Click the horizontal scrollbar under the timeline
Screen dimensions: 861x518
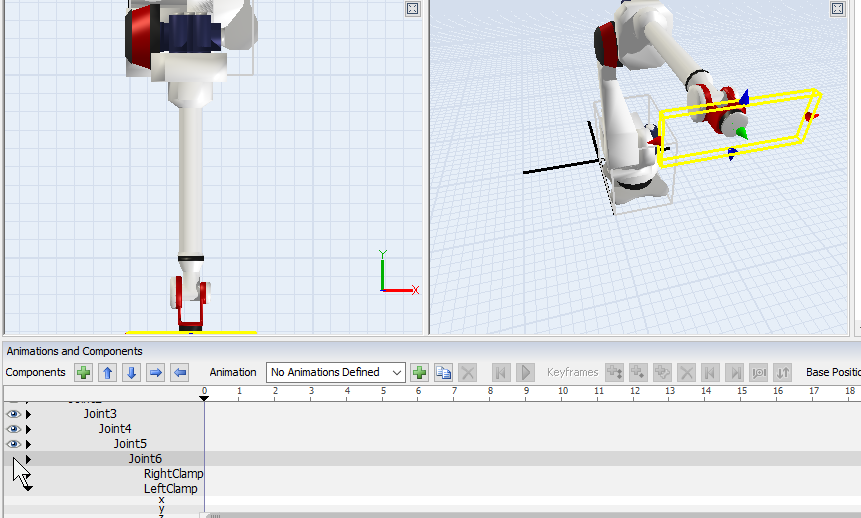[x=500, y=515]
